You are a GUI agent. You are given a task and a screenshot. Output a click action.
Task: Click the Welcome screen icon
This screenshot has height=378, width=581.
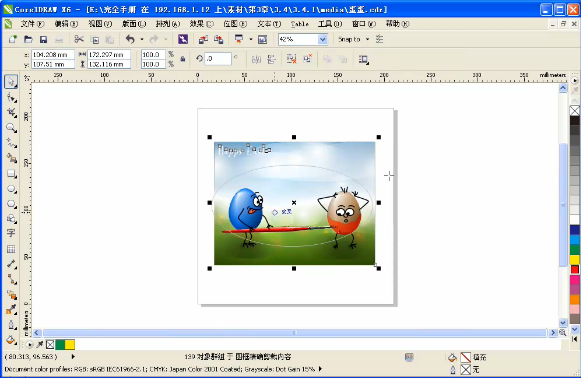pyautogui.click(x=262, y=39)
